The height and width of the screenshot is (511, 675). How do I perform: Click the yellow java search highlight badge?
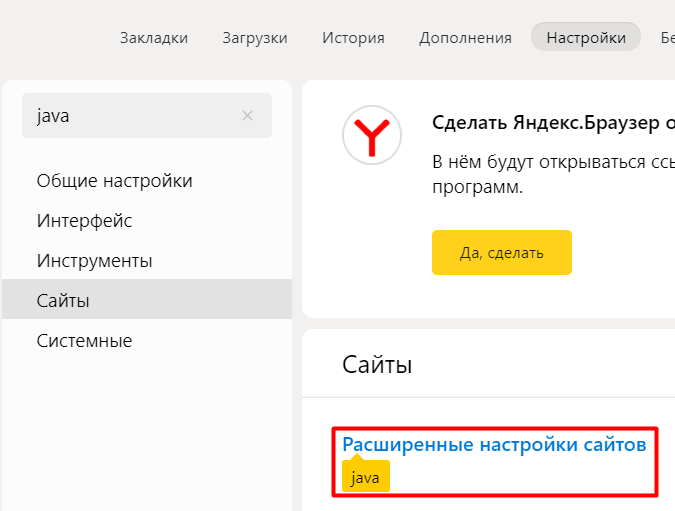coord(366,476)
